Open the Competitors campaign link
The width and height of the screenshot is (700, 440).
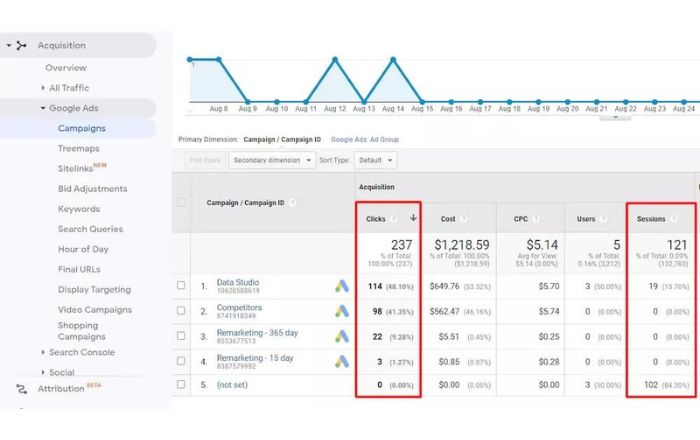pyautogui.click(x=239, y=307)
